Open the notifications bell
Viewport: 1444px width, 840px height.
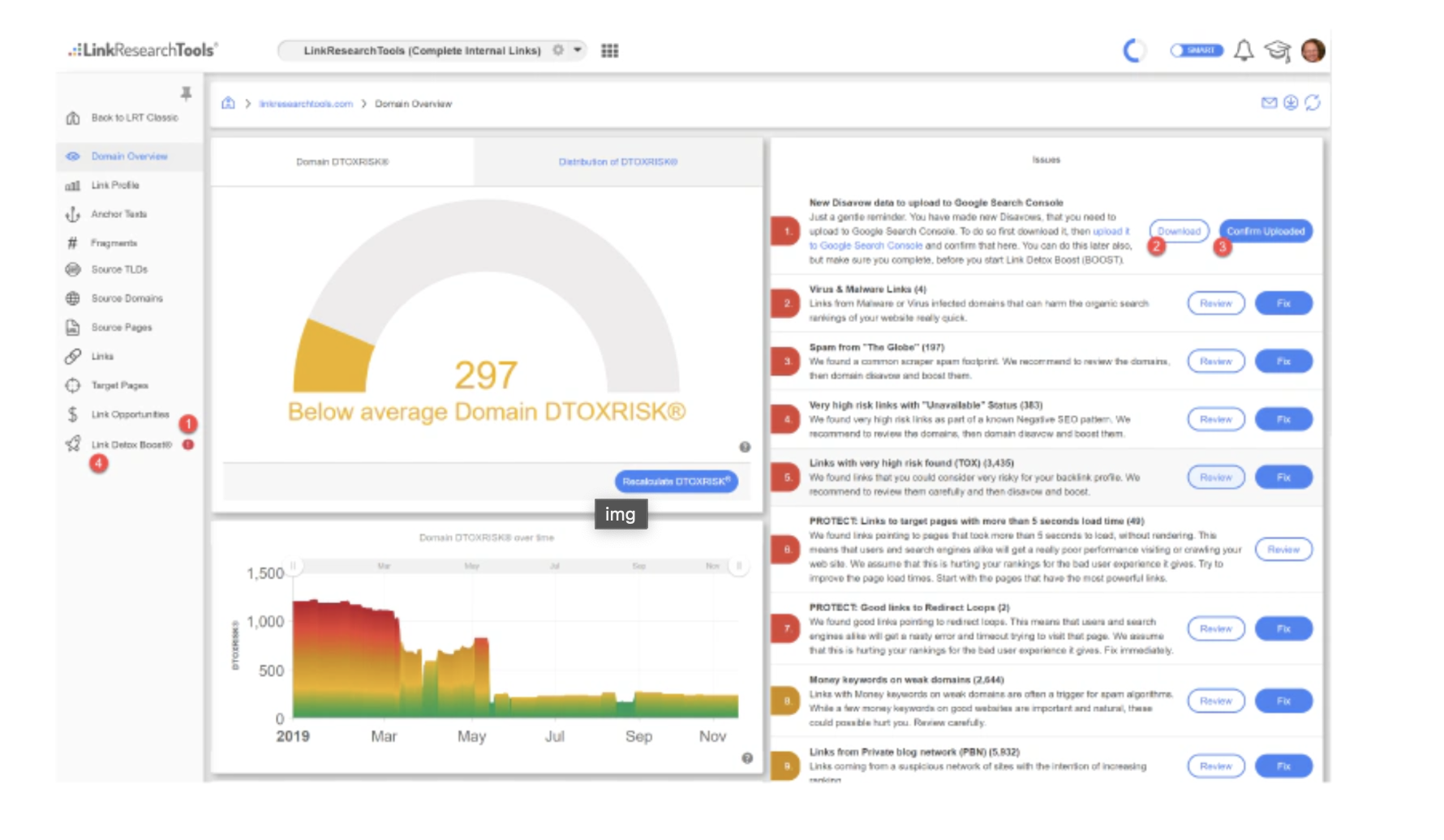(1244, 50)
